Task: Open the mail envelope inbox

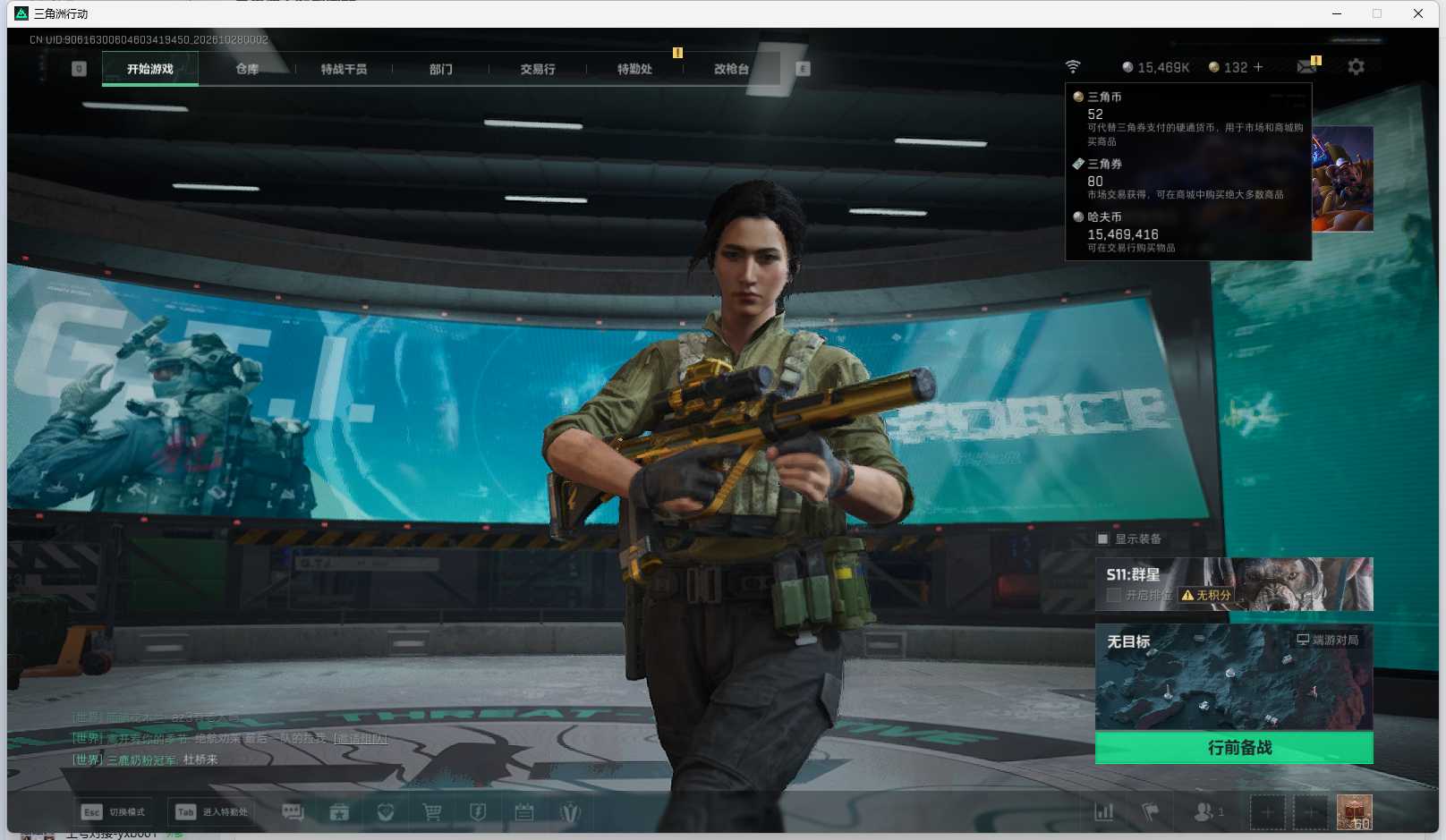Action: click(x=1307, y=66)
